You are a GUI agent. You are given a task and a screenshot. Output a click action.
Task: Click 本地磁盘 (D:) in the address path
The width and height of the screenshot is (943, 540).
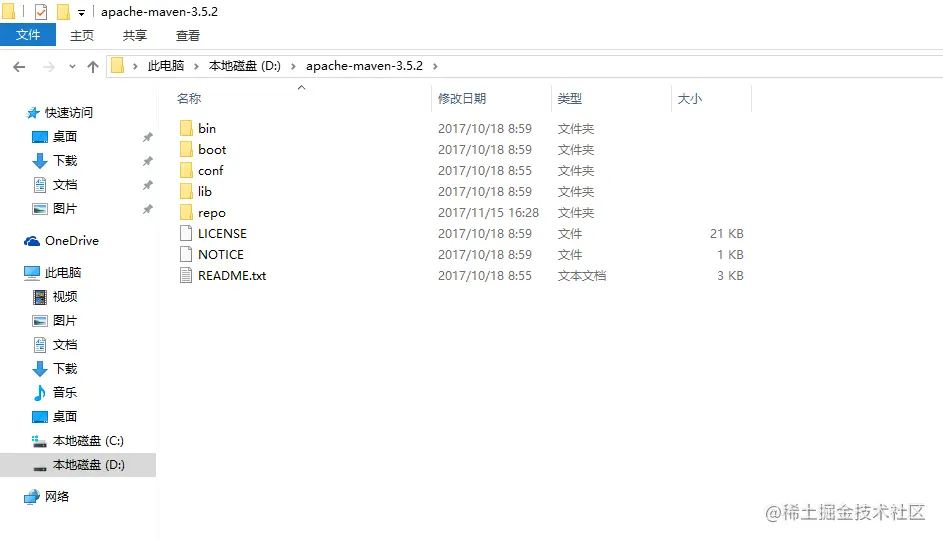245,66
